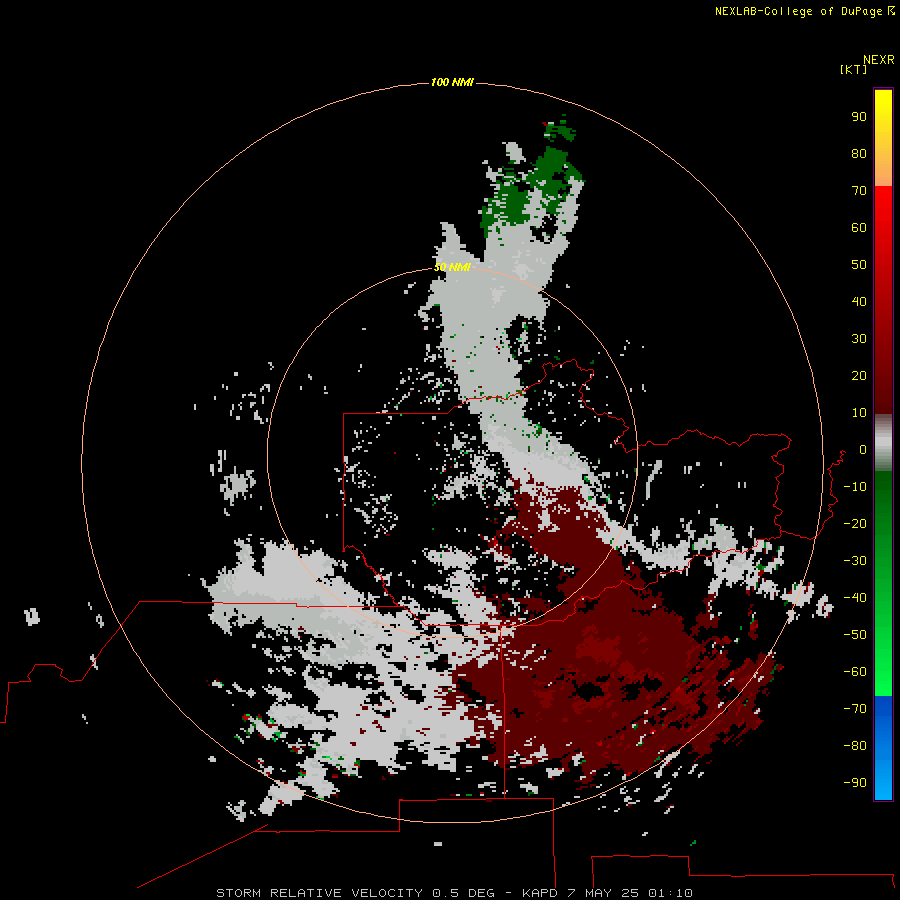The height and width of the screenshot is (900, 900).
Task: Click the 10 value on the velocity scale
Action: coord(859,413)
